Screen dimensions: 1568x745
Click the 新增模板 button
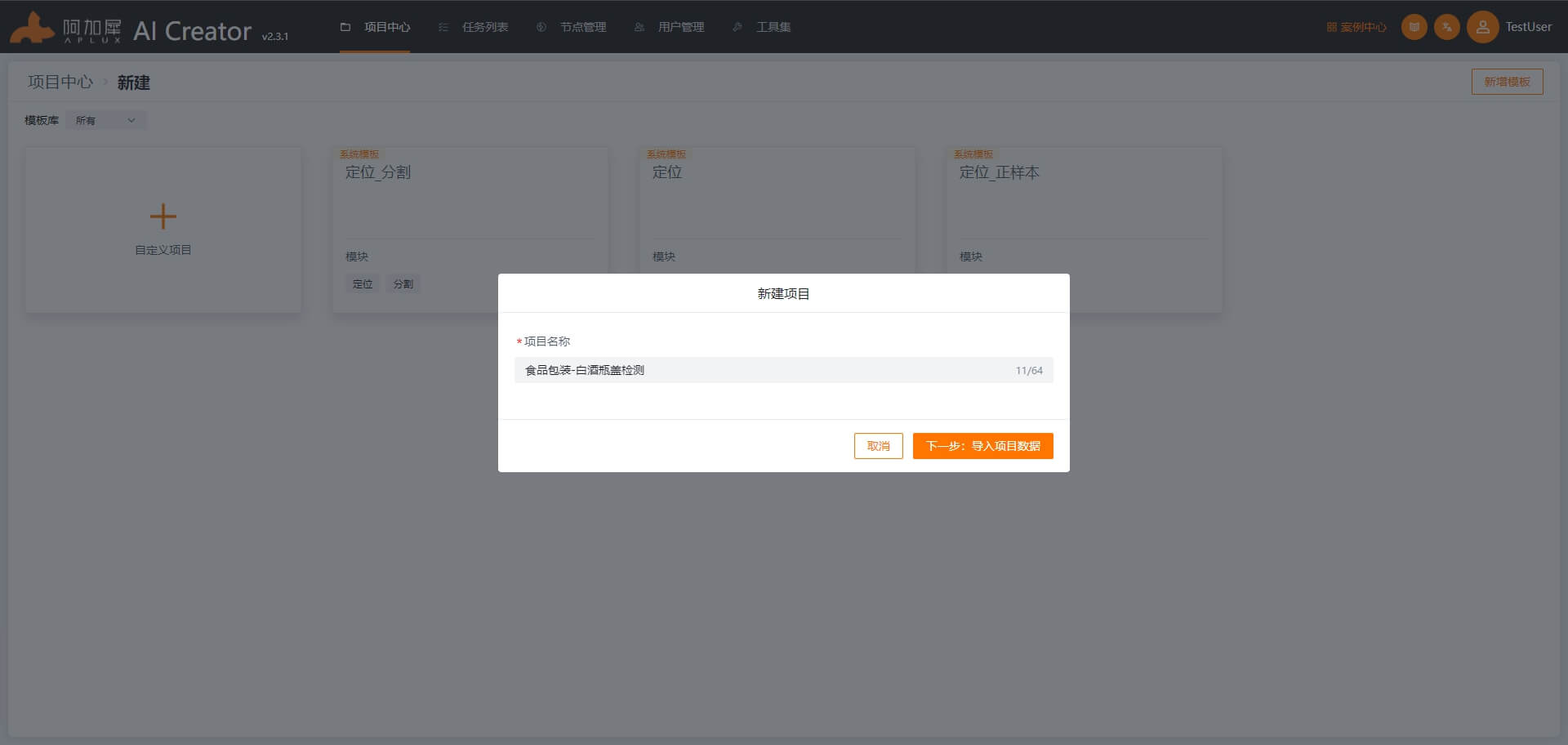[1507, 82]
